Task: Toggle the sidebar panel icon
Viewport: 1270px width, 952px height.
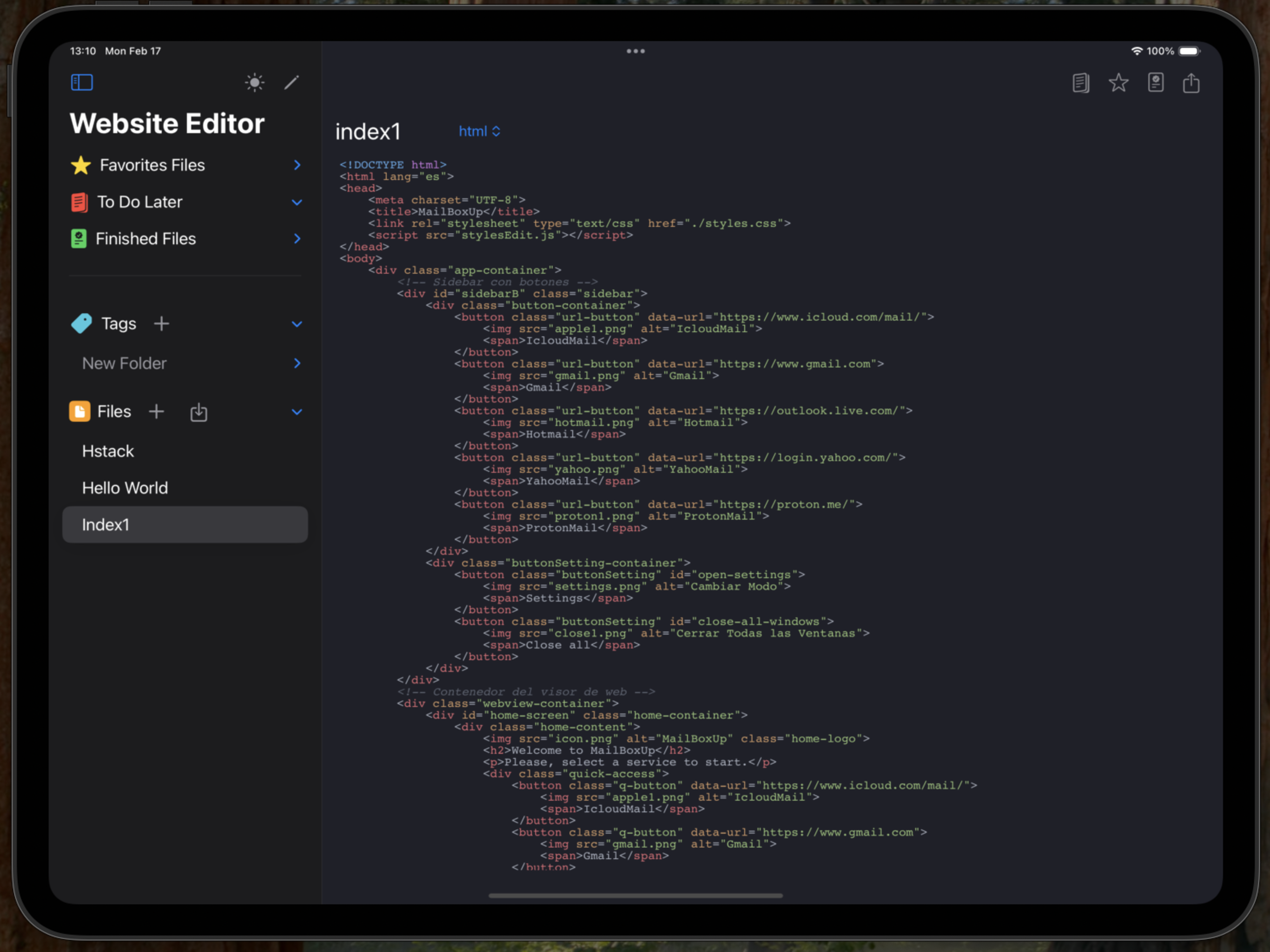Action: point(81,83)
